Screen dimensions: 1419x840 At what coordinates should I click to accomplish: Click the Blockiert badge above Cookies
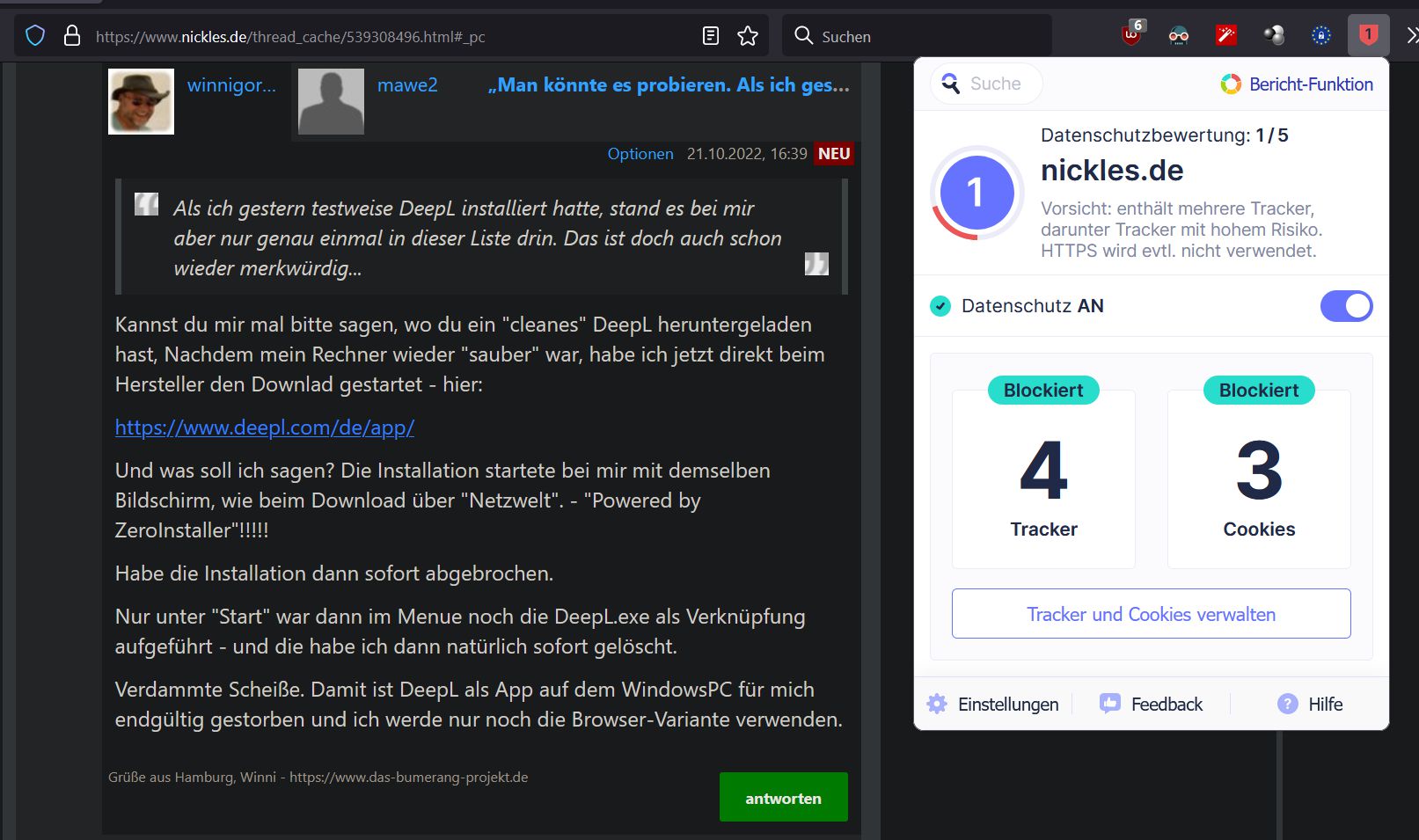[x=1259, y=391]
